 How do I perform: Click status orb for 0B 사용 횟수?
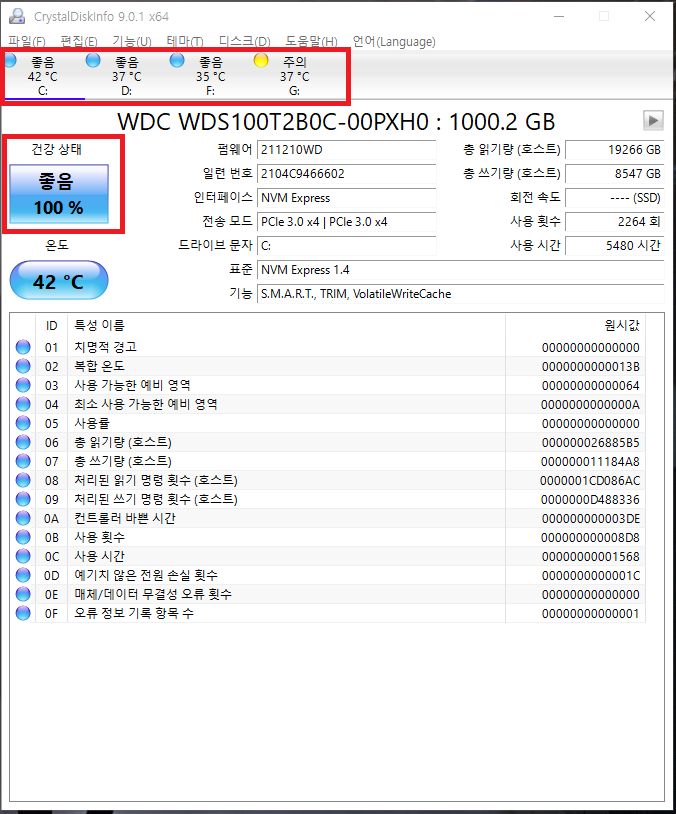23,537
